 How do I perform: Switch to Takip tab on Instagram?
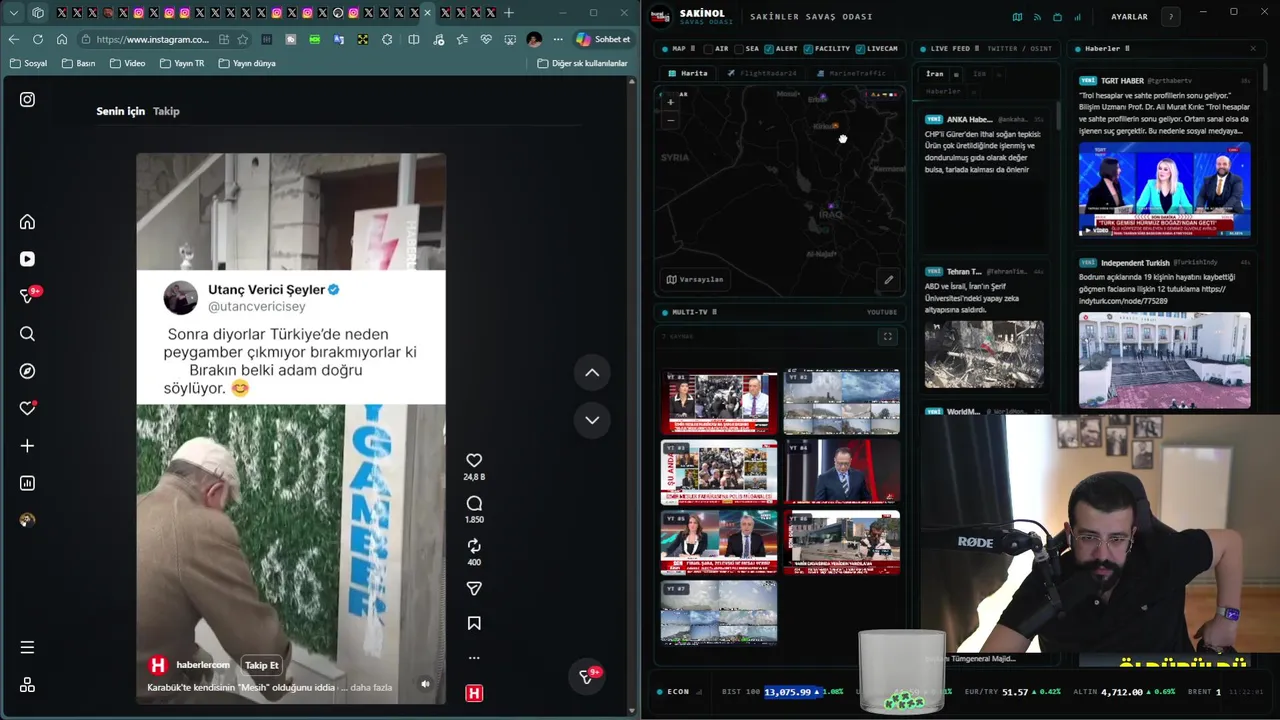pyautogui.click(x=166, y=111)
